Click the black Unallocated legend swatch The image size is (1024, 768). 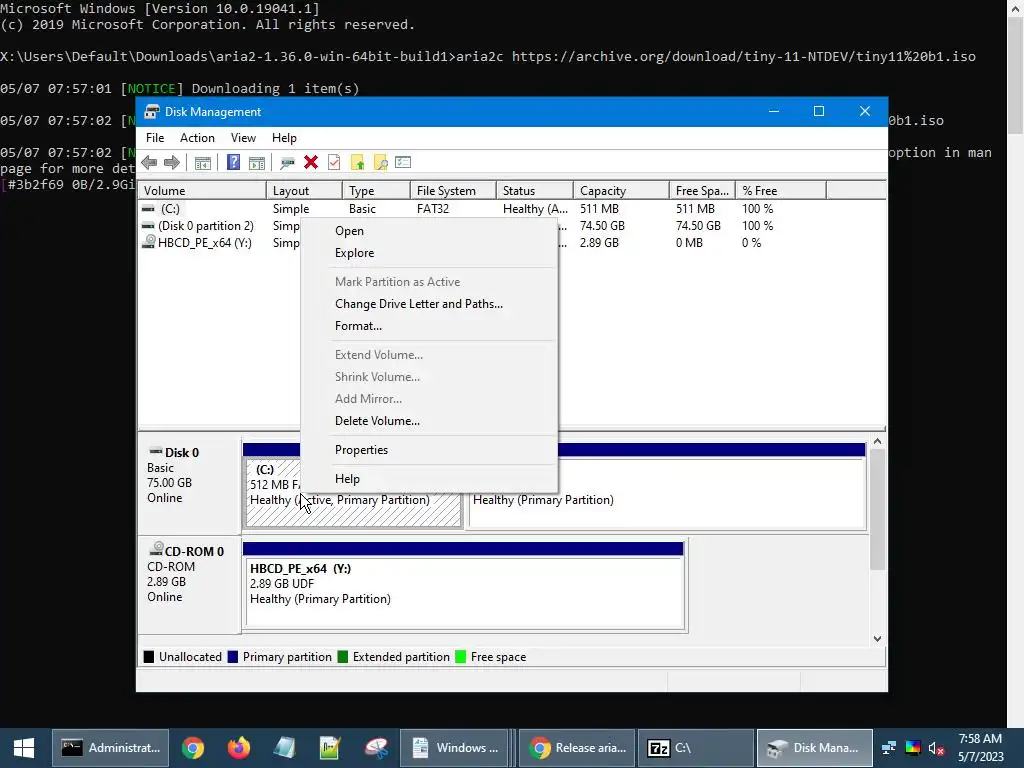point(149,657)
